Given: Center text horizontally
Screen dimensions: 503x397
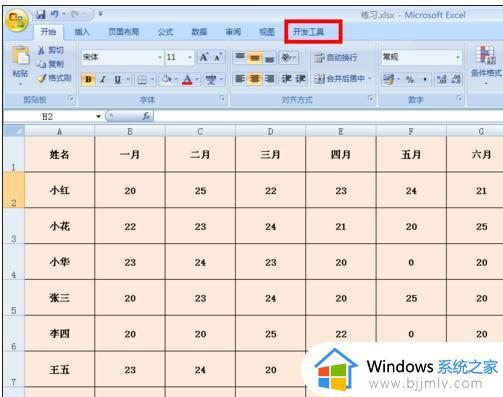Looking at the screenshot, I should click(255, 79).
